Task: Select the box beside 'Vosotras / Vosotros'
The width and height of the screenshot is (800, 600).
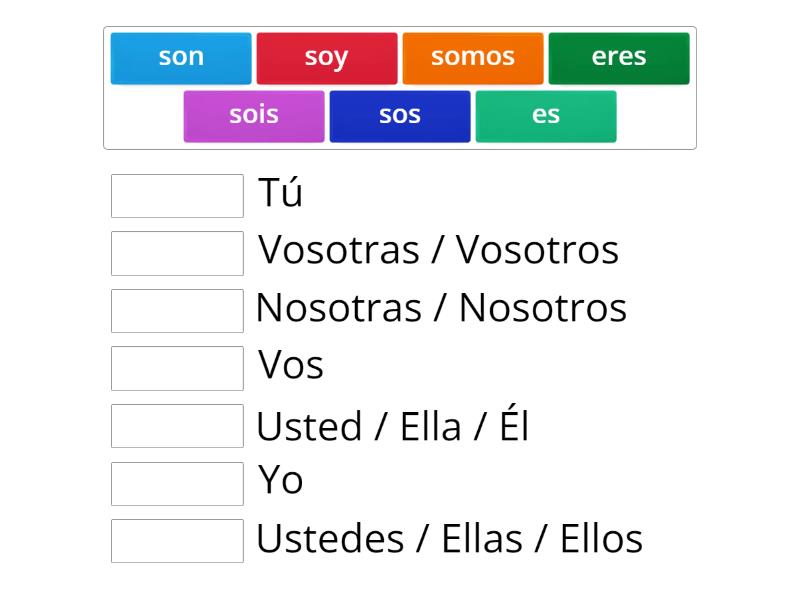Action: point(177,253)
